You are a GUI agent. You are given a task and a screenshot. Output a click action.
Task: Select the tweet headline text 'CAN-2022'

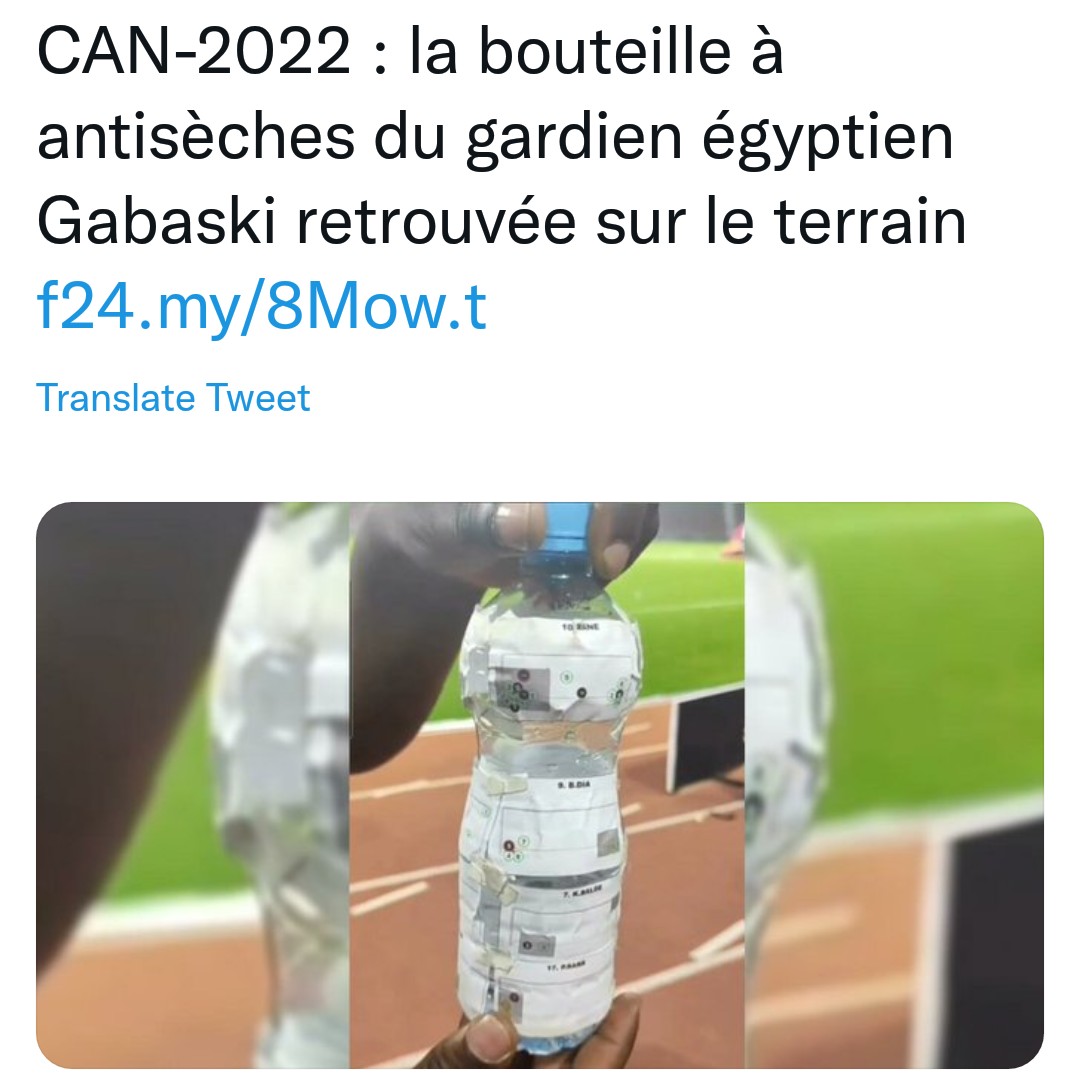coord(195,52)
